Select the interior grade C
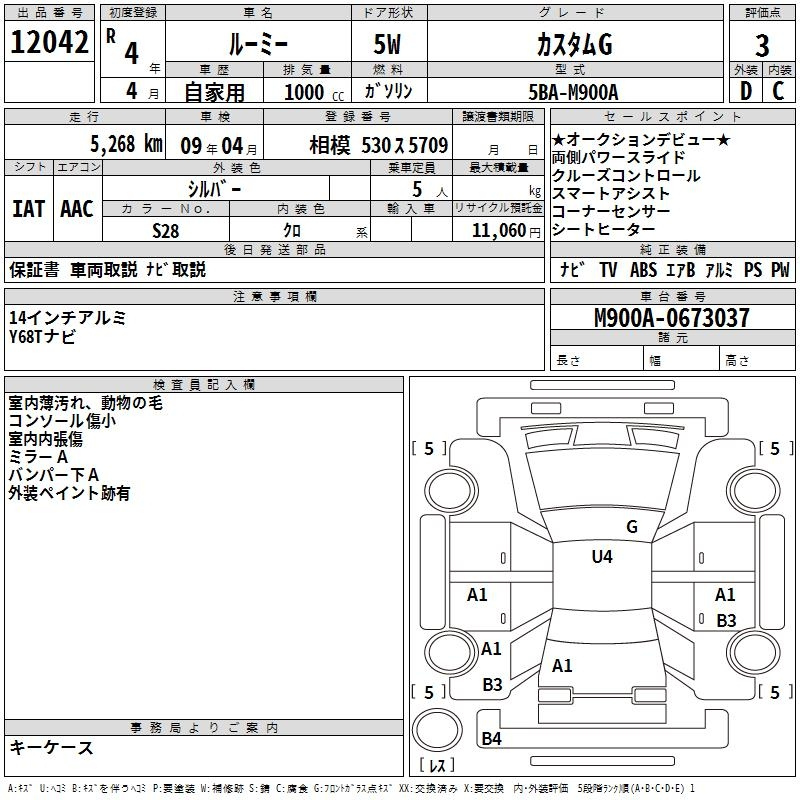The image size is (800, 800). (778, 91)
